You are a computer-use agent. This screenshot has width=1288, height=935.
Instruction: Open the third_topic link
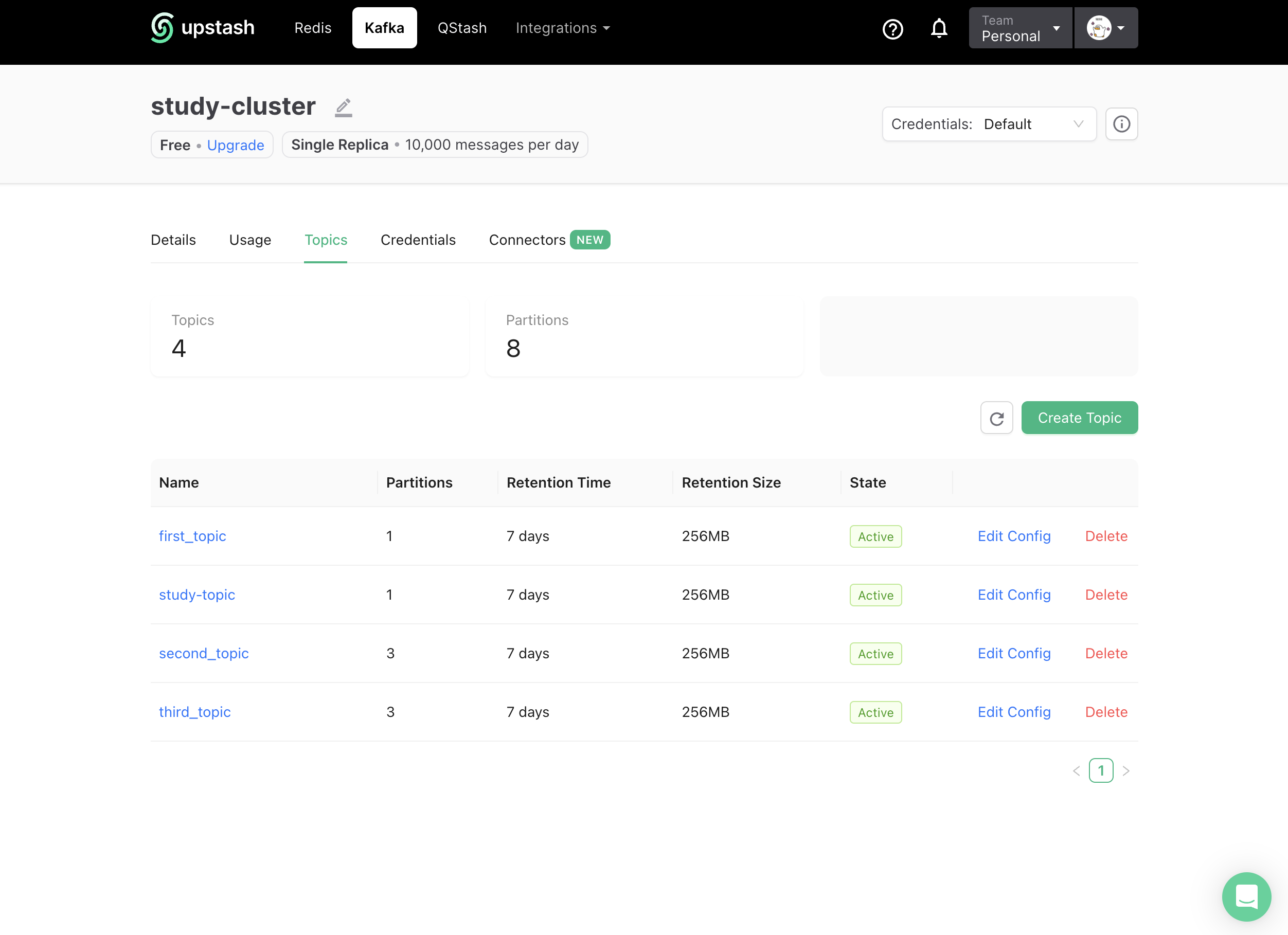click(194, 712)
